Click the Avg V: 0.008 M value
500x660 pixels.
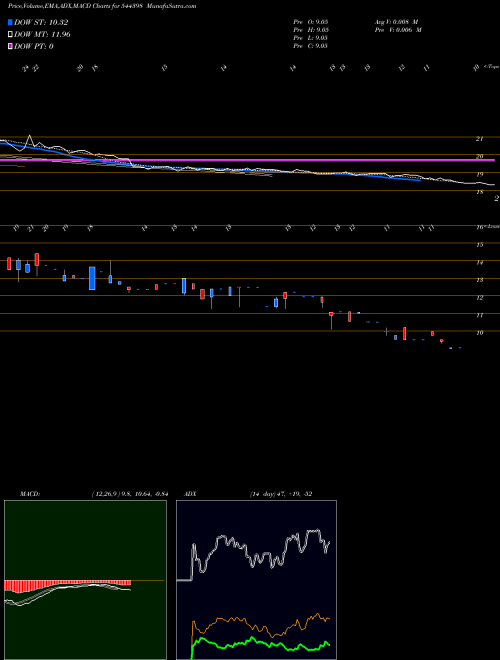click(396, 22)
